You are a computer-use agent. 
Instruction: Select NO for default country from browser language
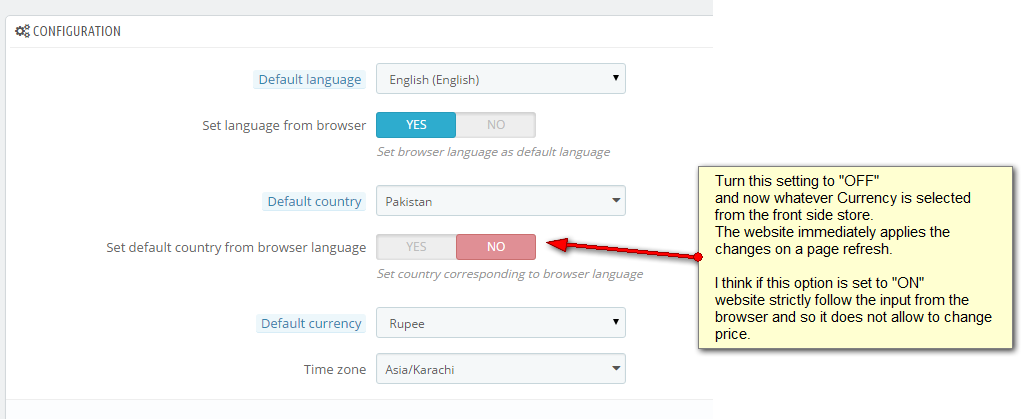[x=496, y=247]
